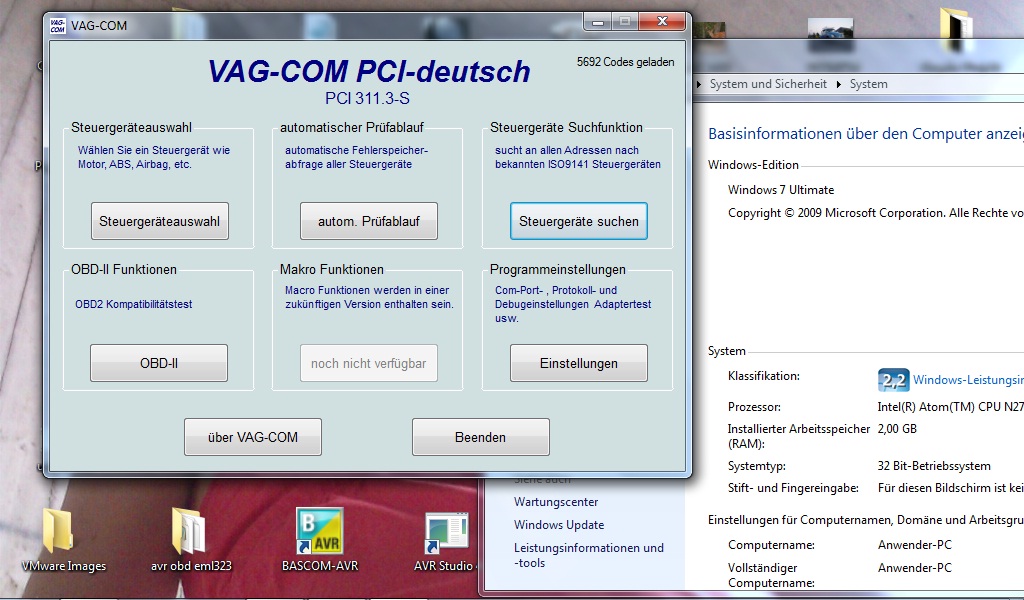The height and width of the screenshot is (600, 1024).
Task: Open the OBD-II functions
Action: tap(159, 364)
